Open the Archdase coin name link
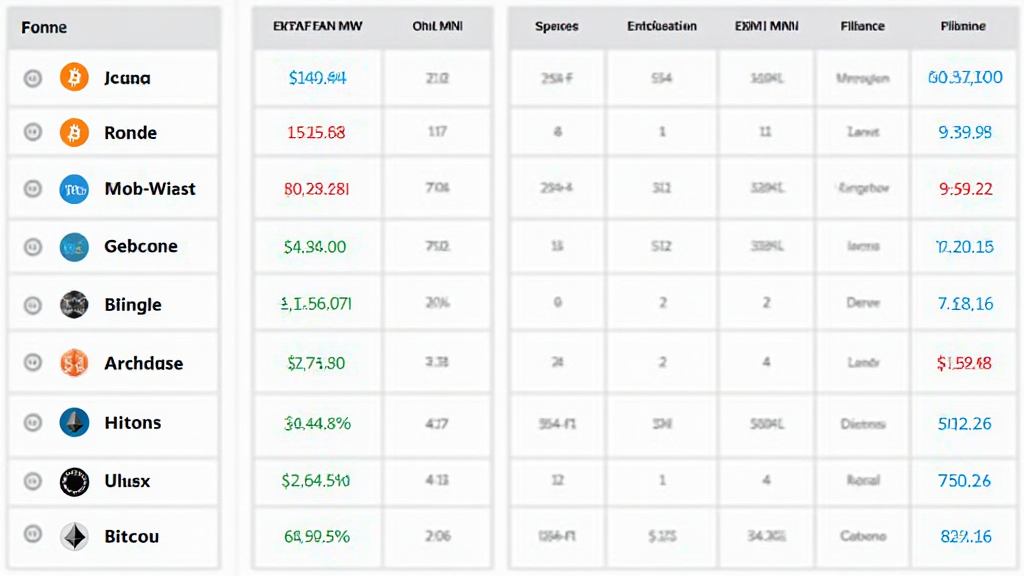Image resolution: width=1024 pixels, height=576 pixels. pos(144,363)
